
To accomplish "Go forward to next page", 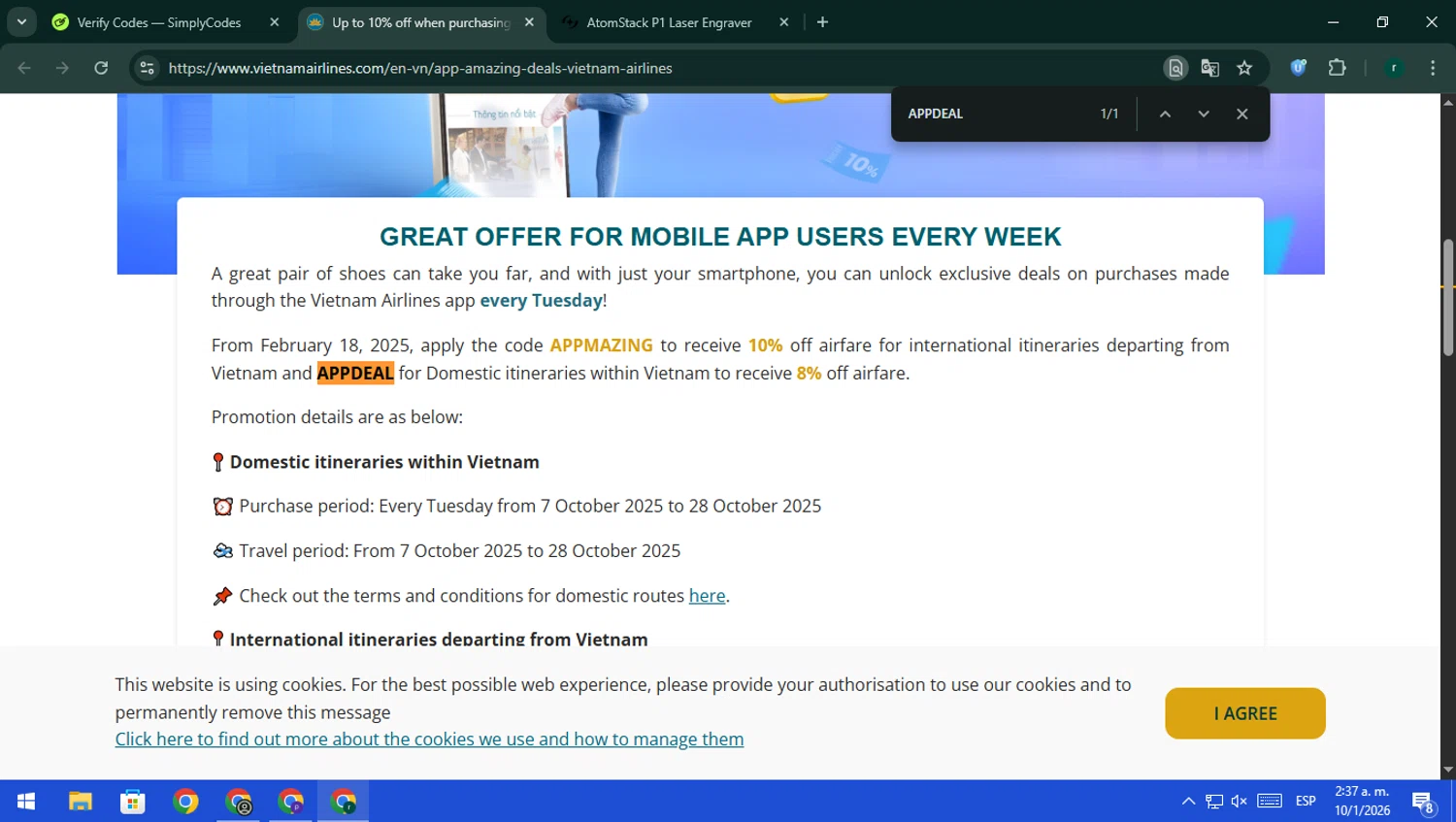I will click(x=62, y=68).
